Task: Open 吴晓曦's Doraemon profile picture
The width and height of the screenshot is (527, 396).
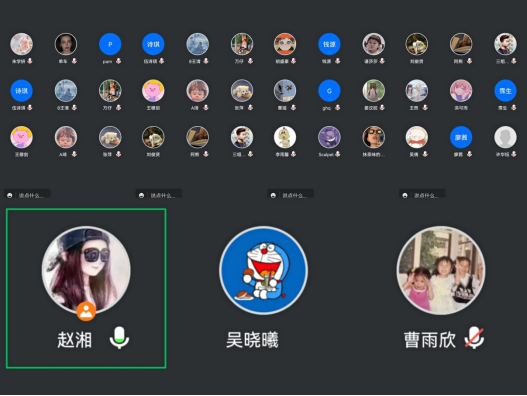Action: pos(264,270)
